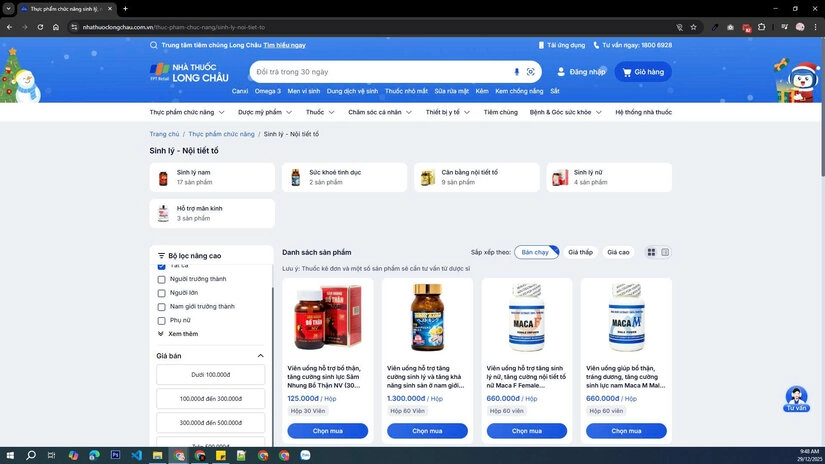
Task: Click Tìm hiểu ngay link
Action: coord(285,45)
